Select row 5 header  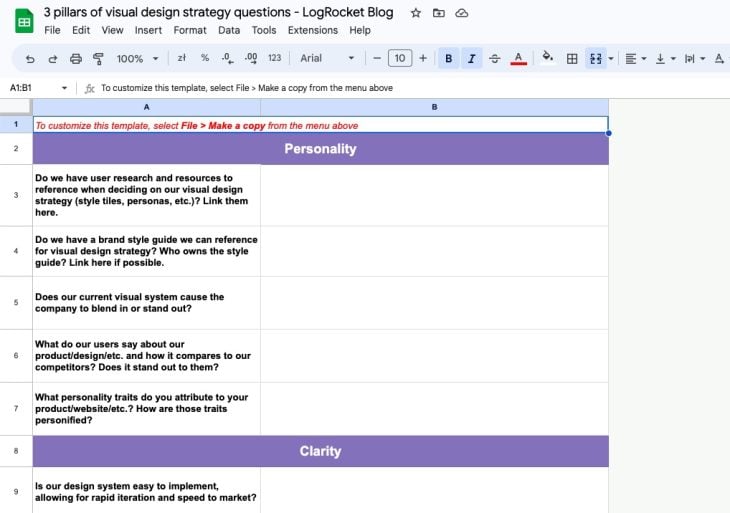[16, 303]
